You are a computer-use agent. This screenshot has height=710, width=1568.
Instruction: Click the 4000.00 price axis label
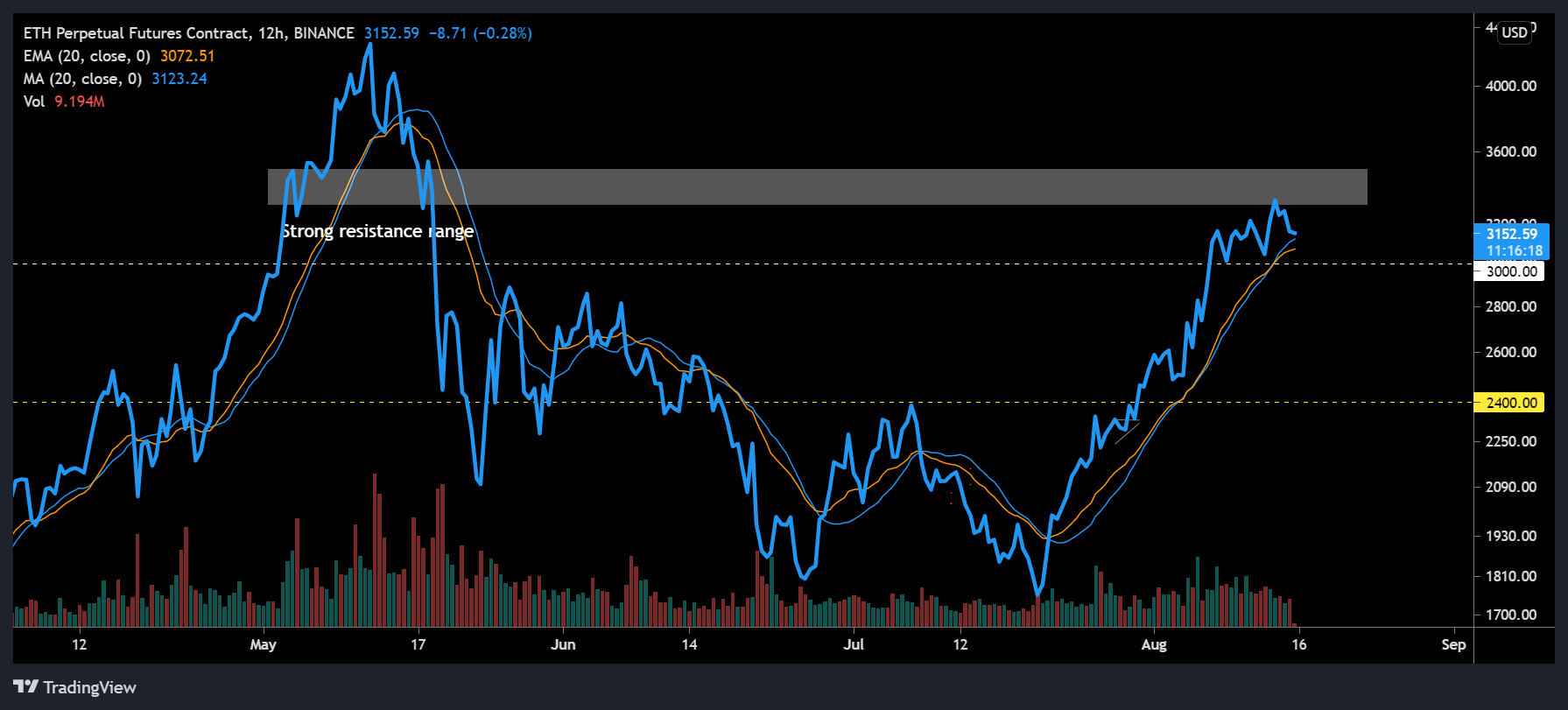click(x=1510, y=86)
